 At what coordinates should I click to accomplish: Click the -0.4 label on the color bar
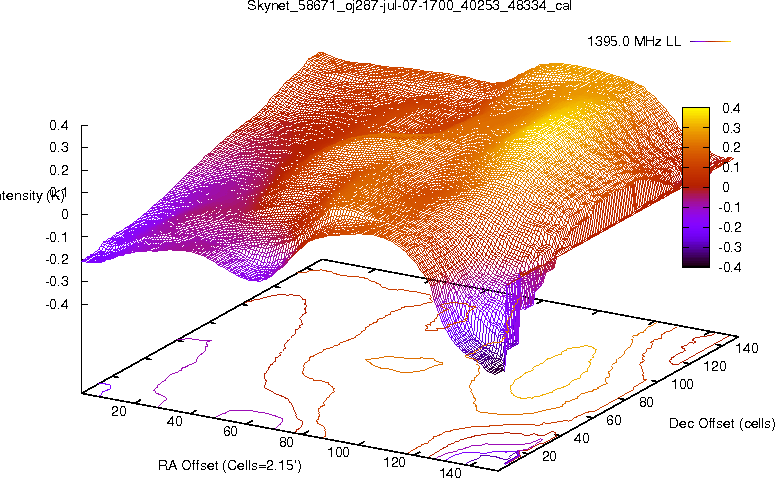(x=730, y=267)
